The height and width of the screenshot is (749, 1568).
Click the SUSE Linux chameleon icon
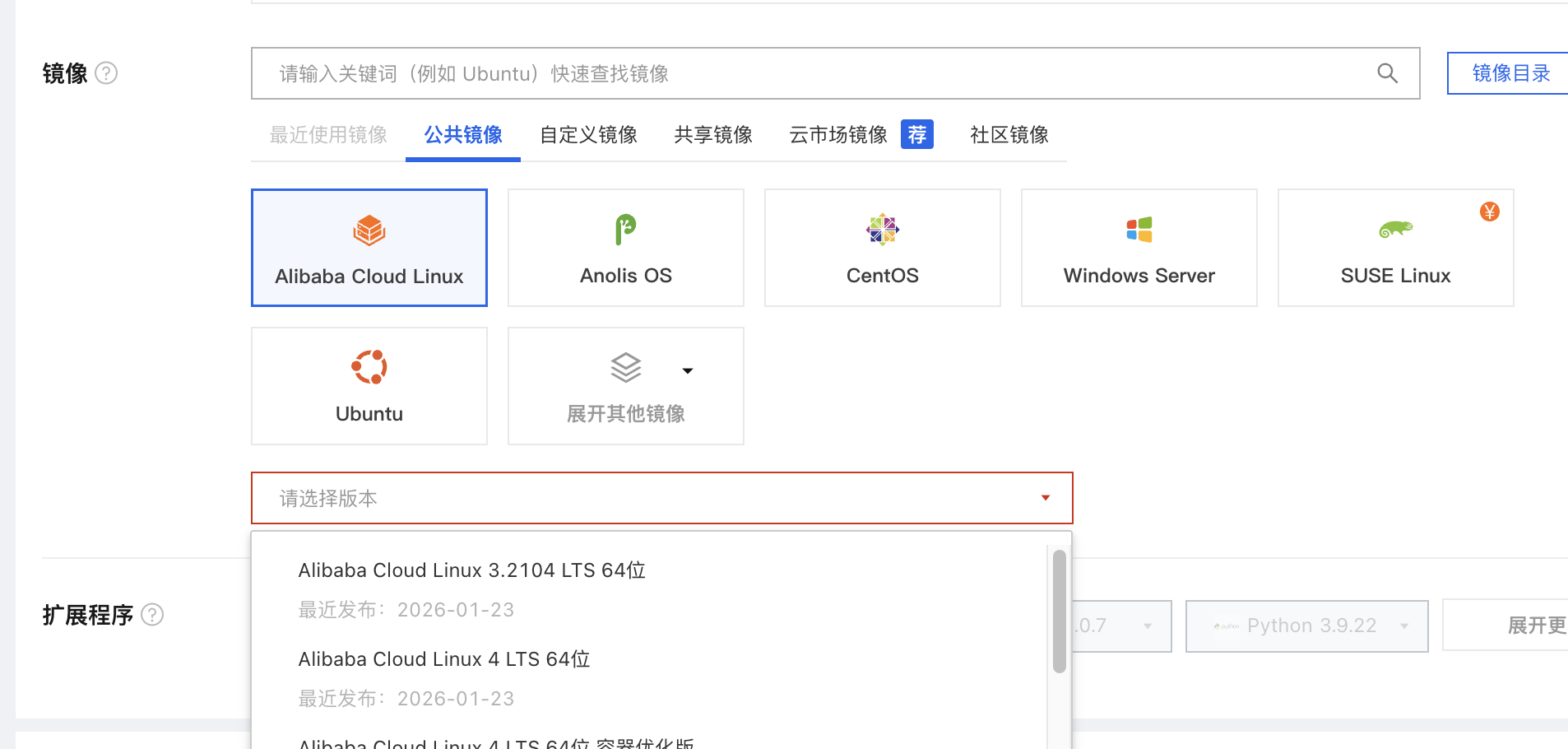click(x=1396, y=230)
